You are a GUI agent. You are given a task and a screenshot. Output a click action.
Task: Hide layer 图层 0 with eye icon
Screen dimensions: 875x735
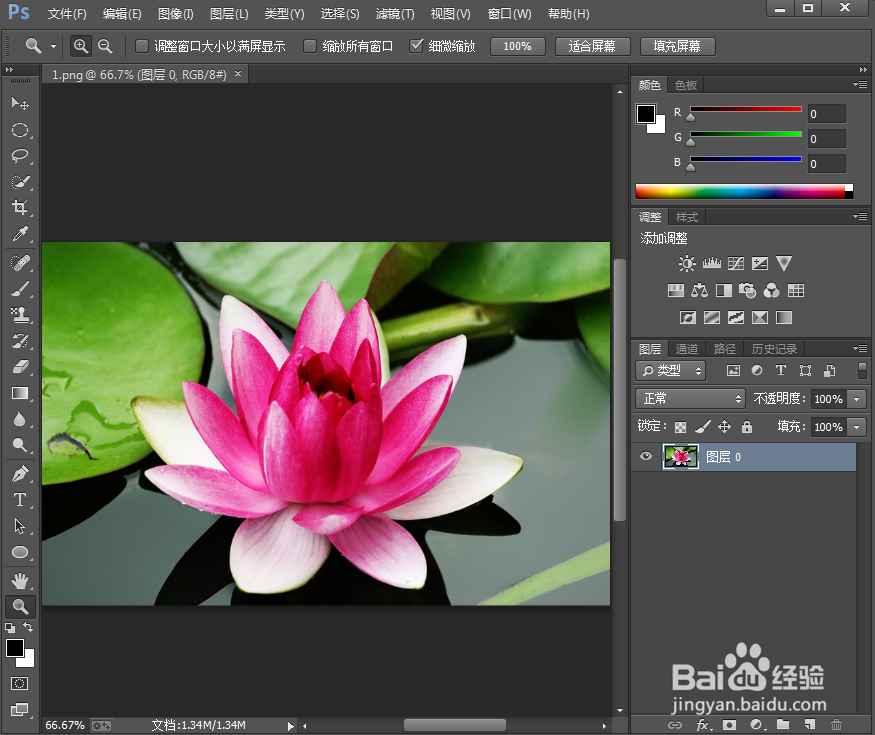(646, 457)
